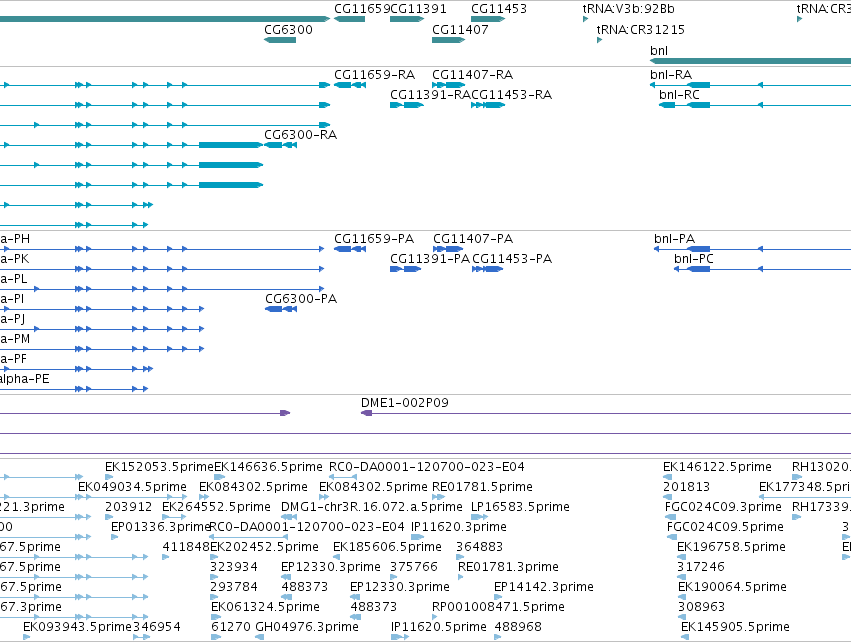Select the EP14142.3prime EST label
The image size is (851, 642).
click(543, 587)
